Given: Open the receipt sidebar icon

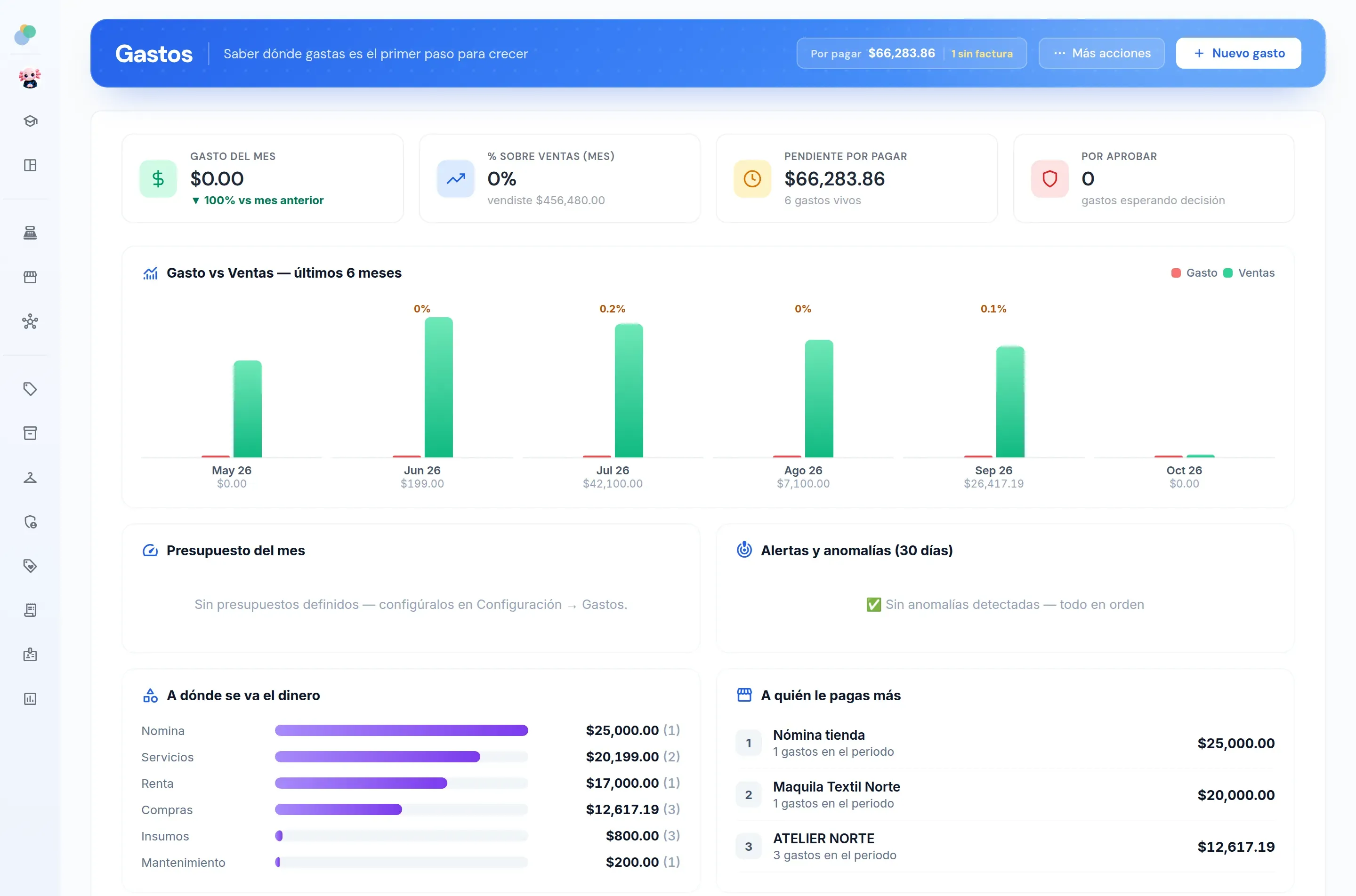Looking at the screenshot, I should pos(30,610).
